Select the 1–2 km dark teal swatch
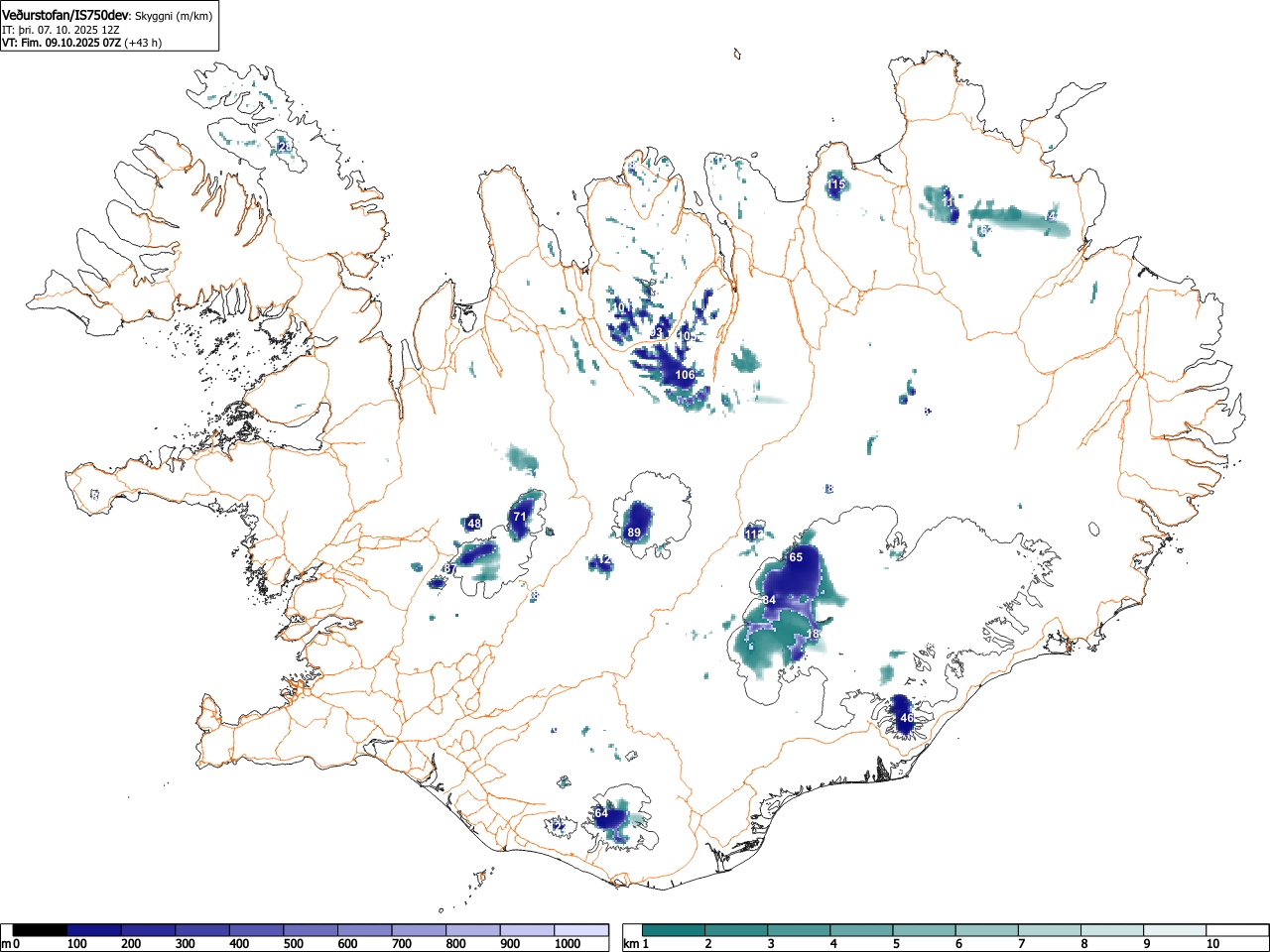Viewport: 1270px width, 952px height. pos(675,930)
